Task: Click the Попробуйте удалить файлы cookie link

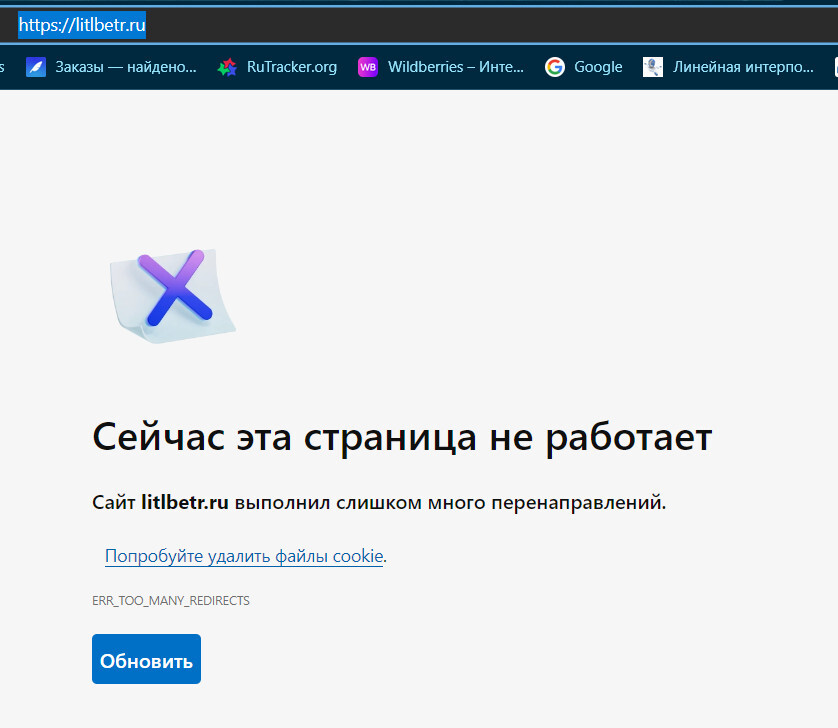Action: [244, 556]
